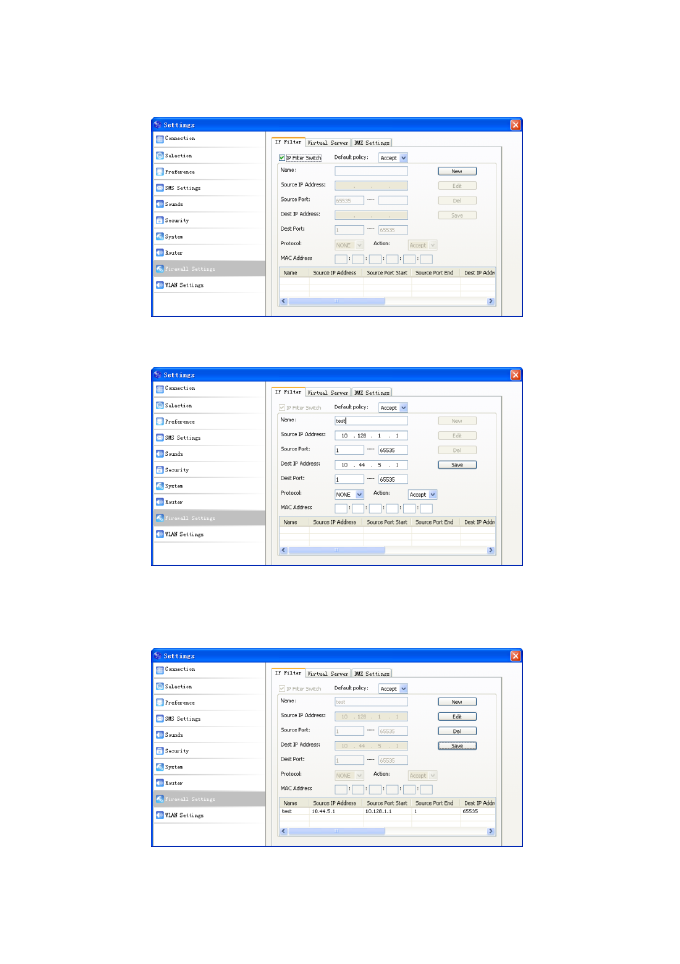Open Connection icon in window with blank Name field
This screenshot has width=680, height=964.
(x=160, y=139)
